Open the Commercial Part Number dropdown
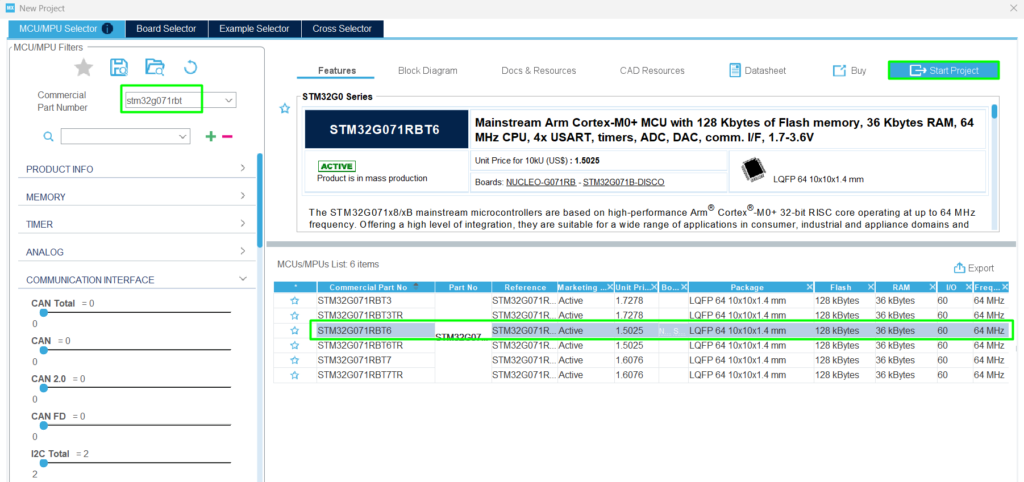Screen dimensions: 1024x482 click(229, 100)
